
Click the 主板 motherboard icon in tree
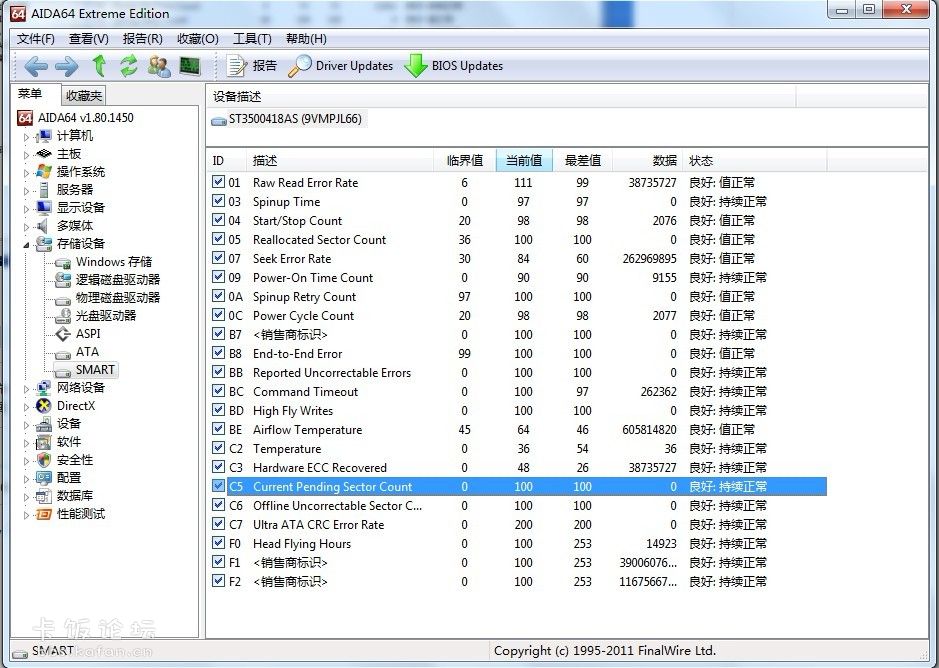click(x=44, y=154)
